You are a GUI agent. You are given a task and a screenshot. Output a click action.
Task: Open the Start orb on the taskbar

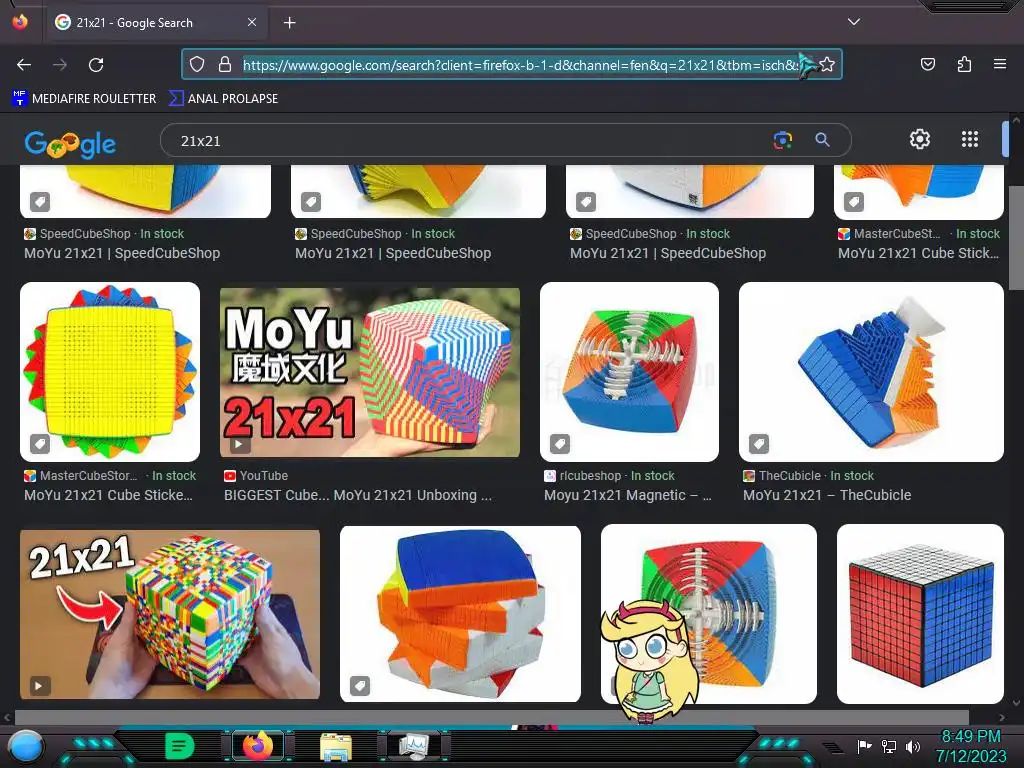click(x=27, y=746)
